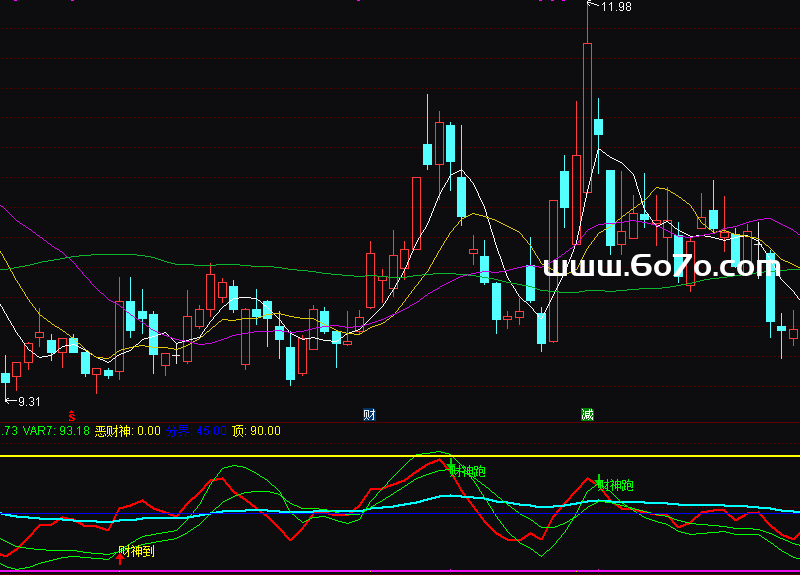
Task: Click the arrow beside the 11.98 high
Action: click(x=594, y=8)
